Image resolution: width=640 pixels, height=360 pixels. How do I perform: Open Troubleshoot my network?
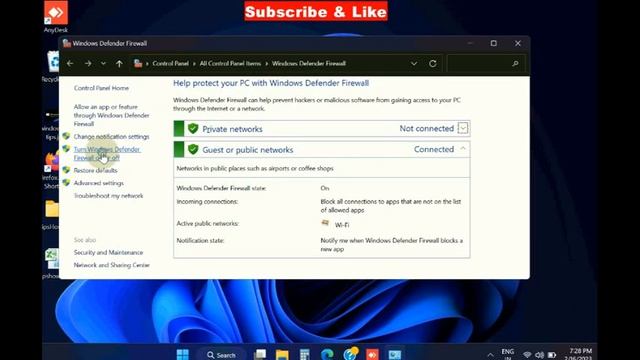click(x=109, y=196)
